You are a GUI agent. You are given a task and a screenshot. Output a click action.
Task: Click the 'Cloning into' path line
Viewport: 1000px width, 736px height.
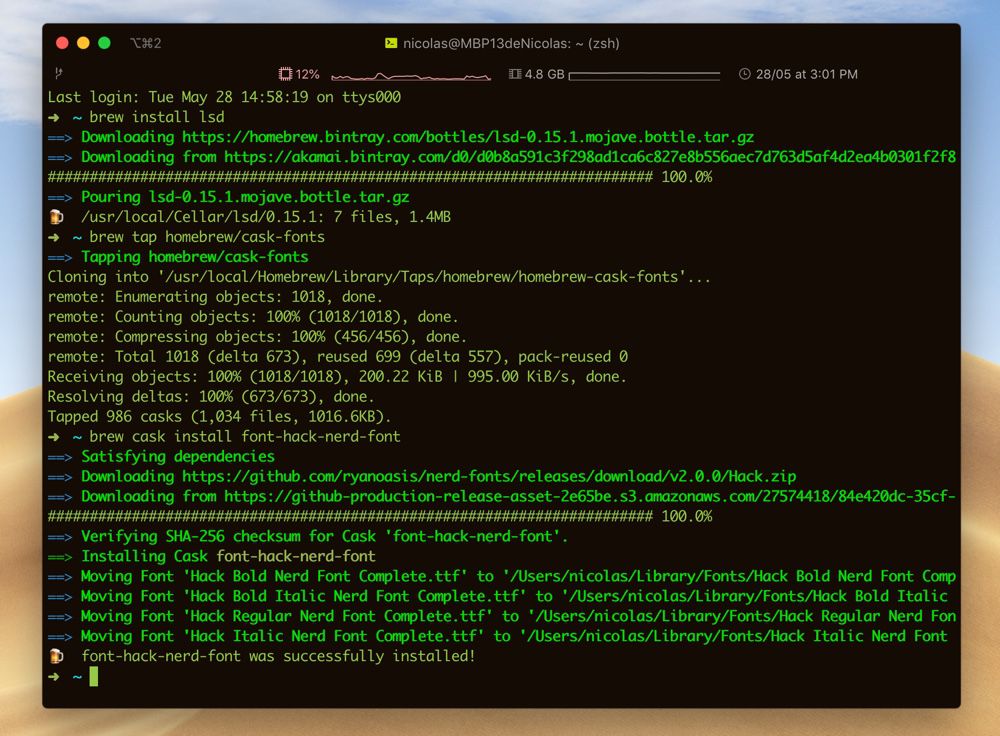click(379, 277)
